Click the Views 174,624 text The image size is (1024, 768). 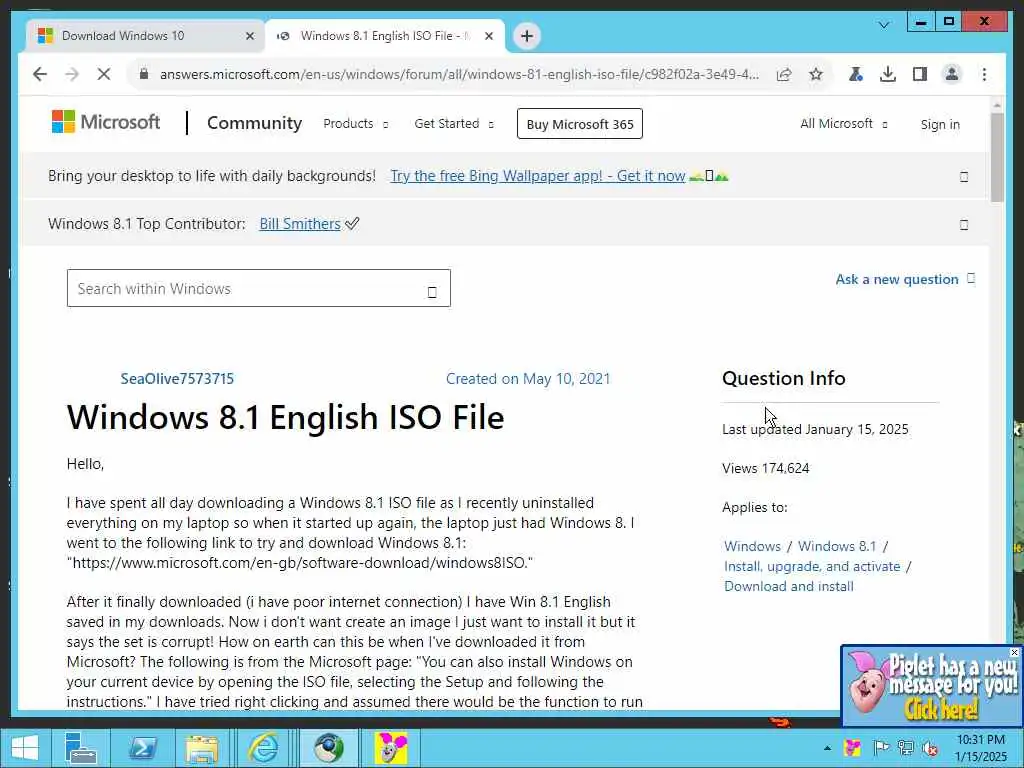pyautogui.click(x=765, y=468)
